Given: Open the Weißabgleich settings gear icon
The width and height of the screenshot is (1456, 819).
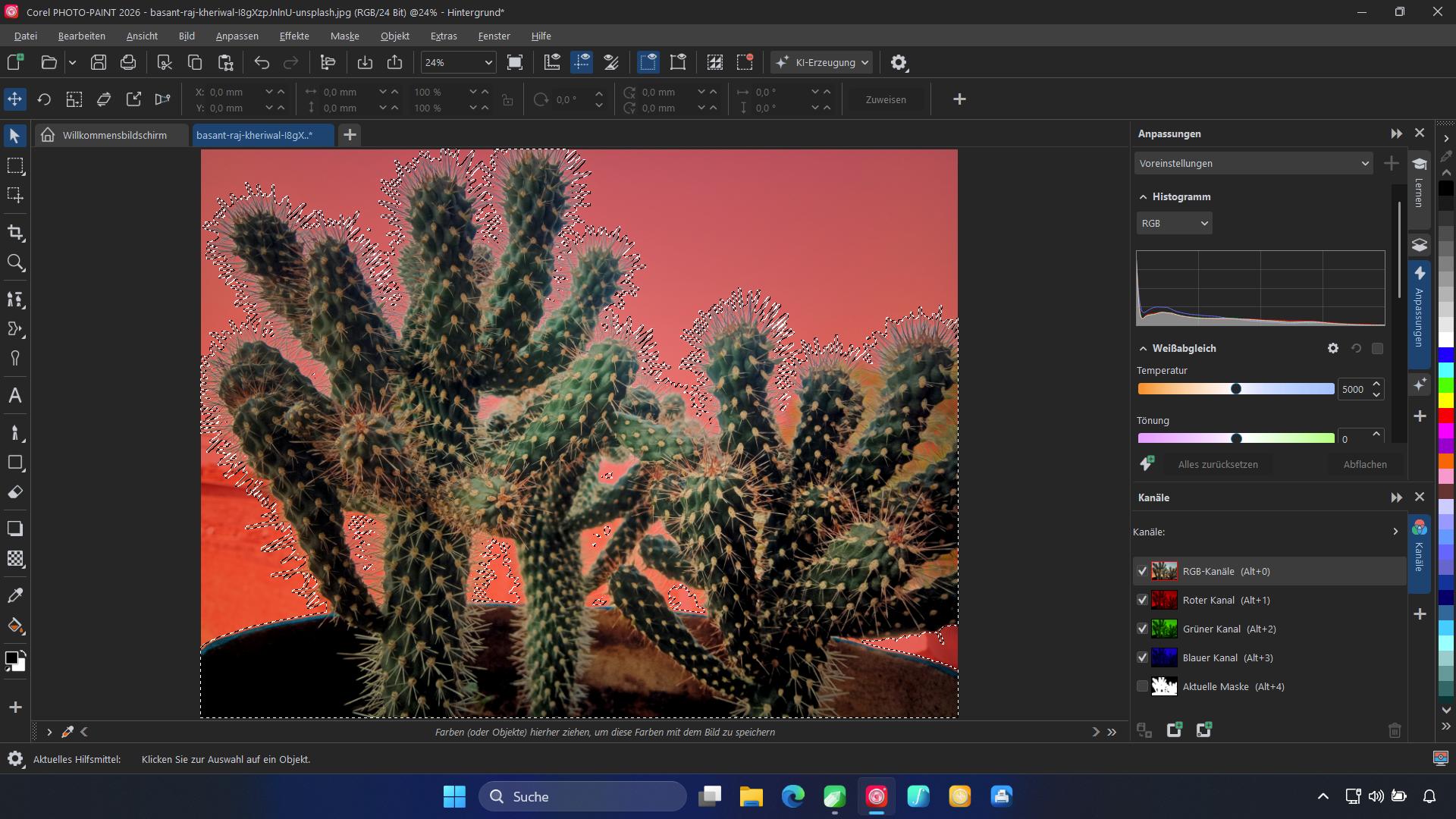Looking at the screenshot, I should pyautogui.click(x=1332, y=348).
